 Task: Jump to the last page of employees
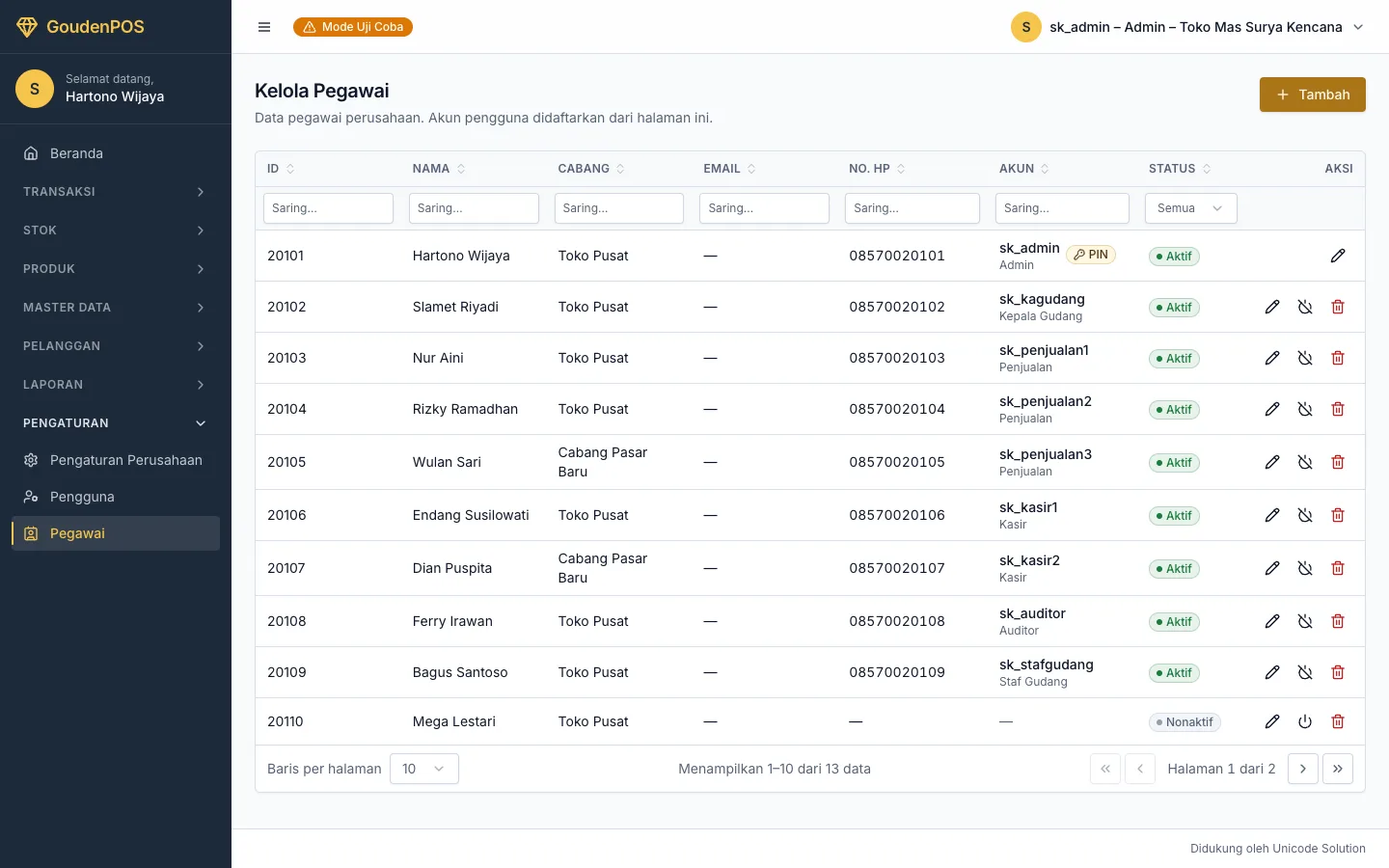(1338, 769)
